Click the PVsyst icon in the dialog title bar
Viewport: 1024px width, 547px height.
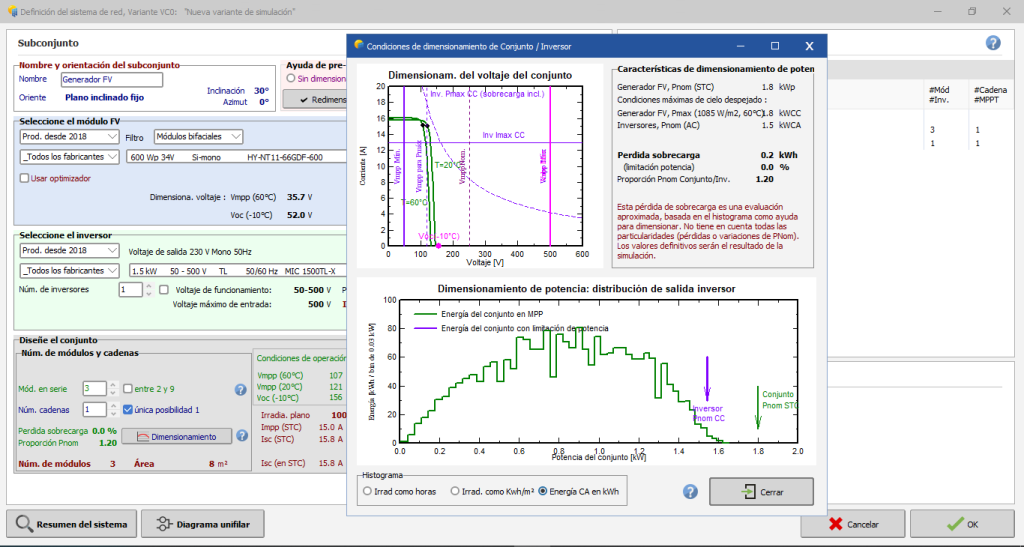click(358, 46)
